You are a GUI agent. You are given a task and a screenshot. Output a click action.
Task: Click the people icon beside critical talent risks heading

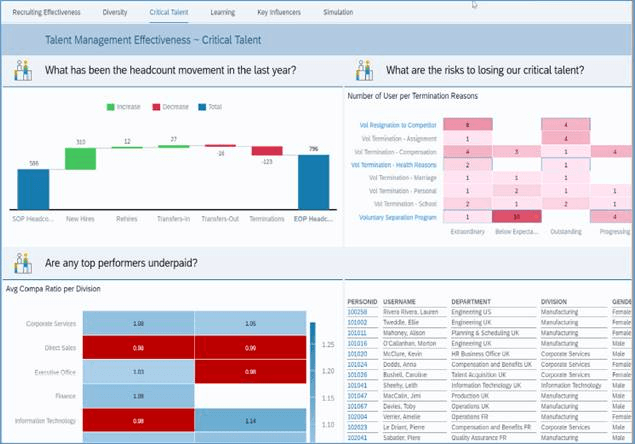[x=364, y=70]
